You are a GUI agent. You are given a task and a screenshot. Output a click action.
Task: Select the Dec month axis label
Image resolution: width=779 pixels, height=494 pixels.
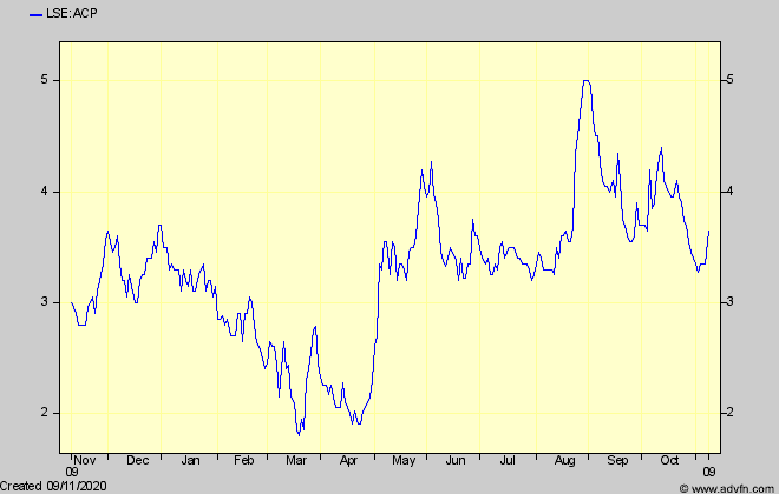point(138,461)
